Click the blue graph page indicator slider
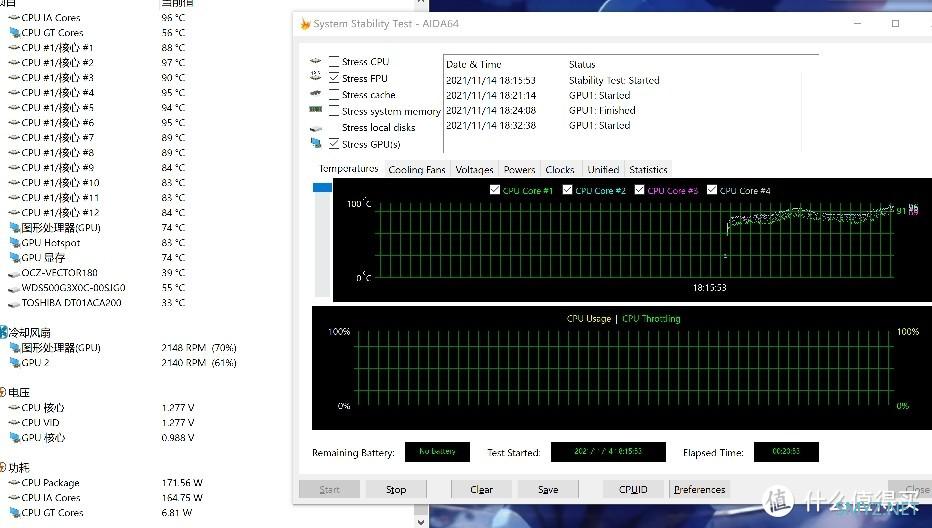Viewport: 932px width, 528px height. click(x=322, y=187)
